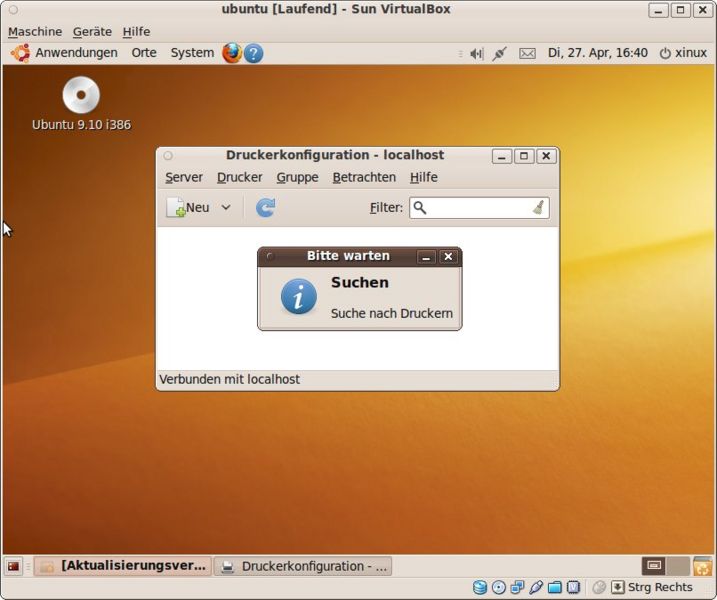717x600 pixels.
Task: Expand the Neu button dropdown arrow
Action: pos(226,207)
